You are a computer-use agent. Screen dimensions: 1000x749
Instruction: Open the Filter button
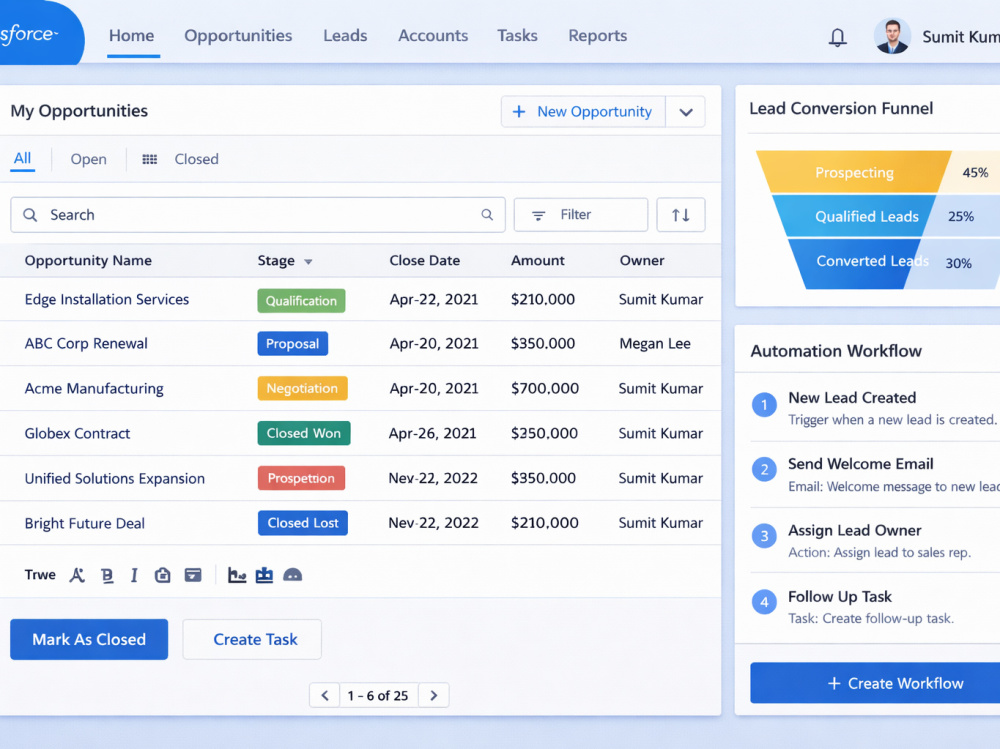pos(581,215)
